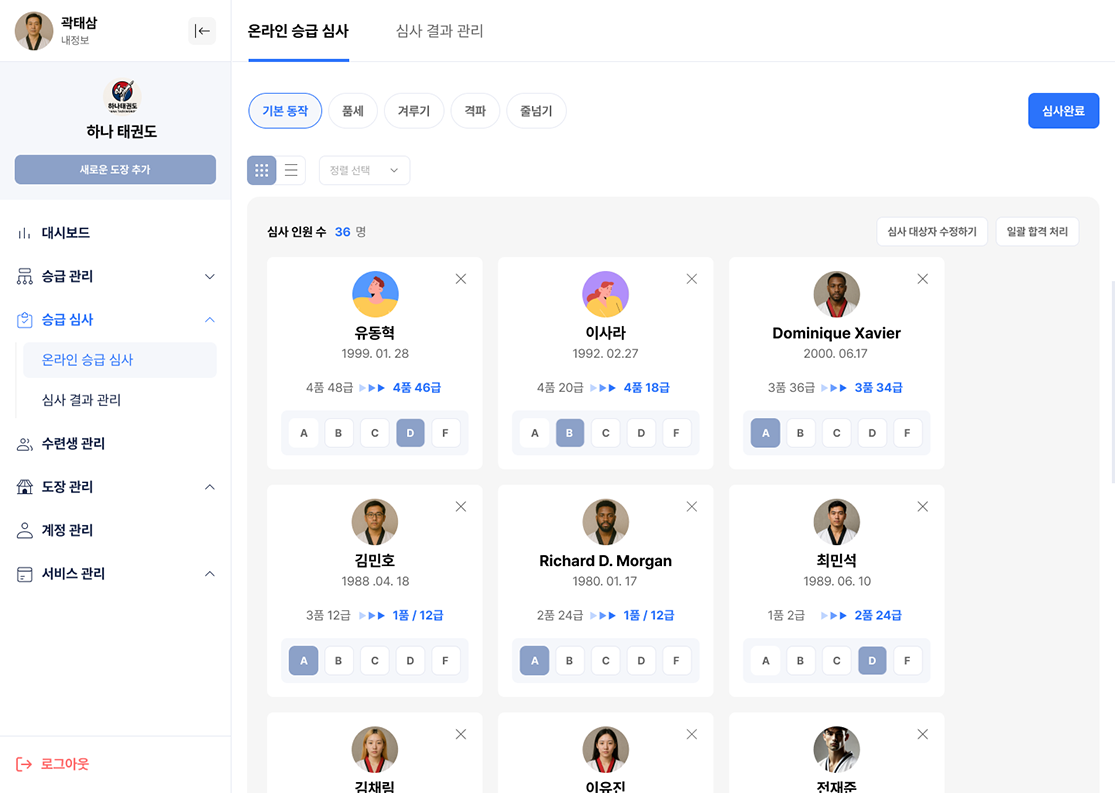Remove 최민석 card with X
The image size is (1115, 793).
click(922, 506)
